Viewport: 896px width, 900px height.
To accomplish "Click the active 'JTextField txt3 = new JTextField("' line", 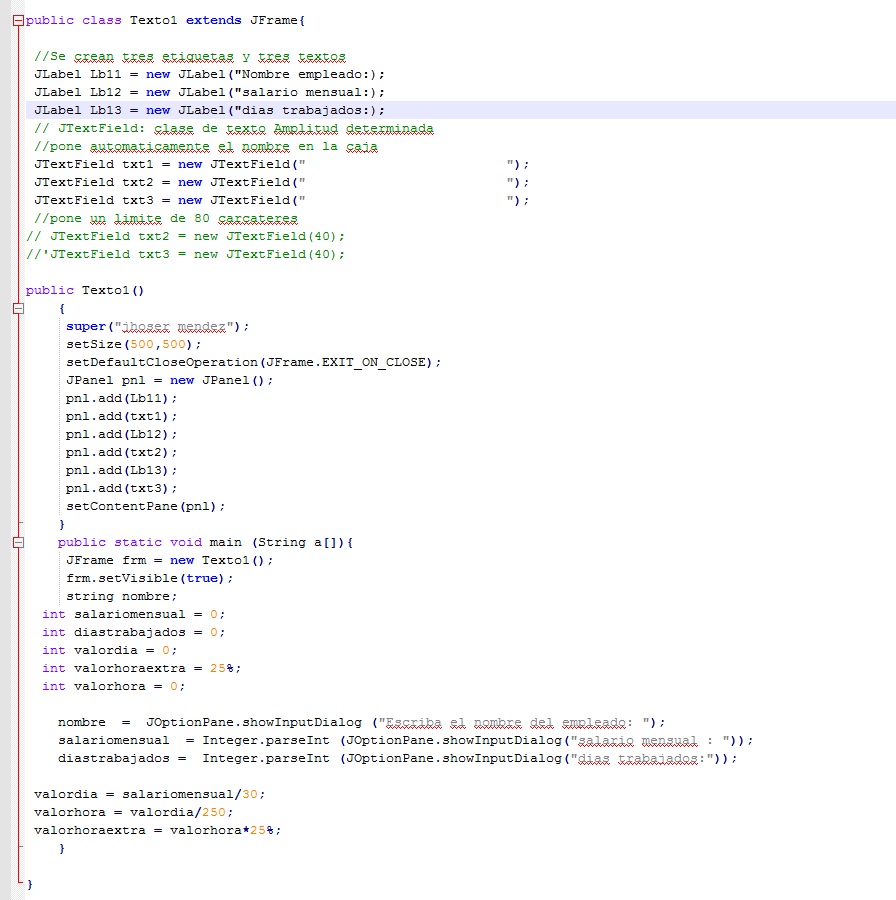I will (x=281, y=200).
